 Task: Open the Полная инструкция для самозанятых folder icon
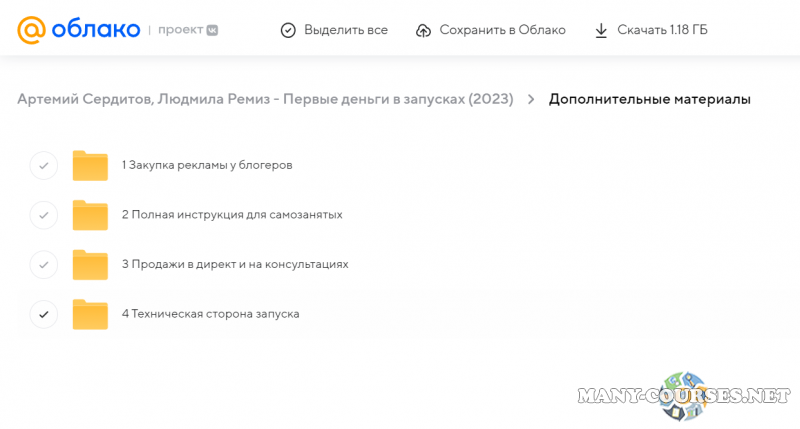point(90,215)
